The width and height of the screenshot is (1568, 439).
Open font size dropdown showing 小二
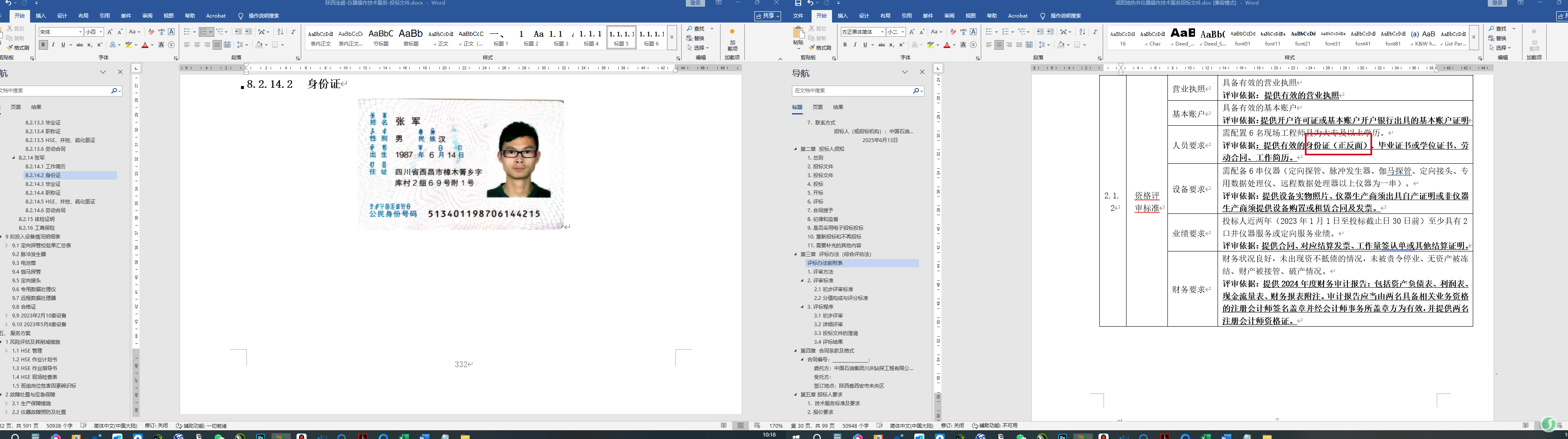[903, 32]
